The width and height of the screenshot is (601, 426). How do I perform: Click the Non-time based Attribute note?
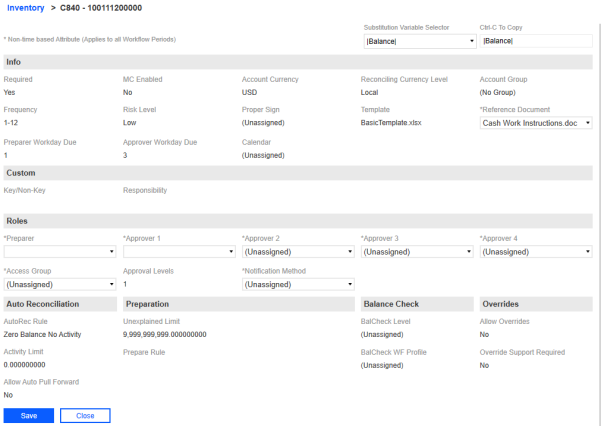pyautogui.click(x=90, y=39)
